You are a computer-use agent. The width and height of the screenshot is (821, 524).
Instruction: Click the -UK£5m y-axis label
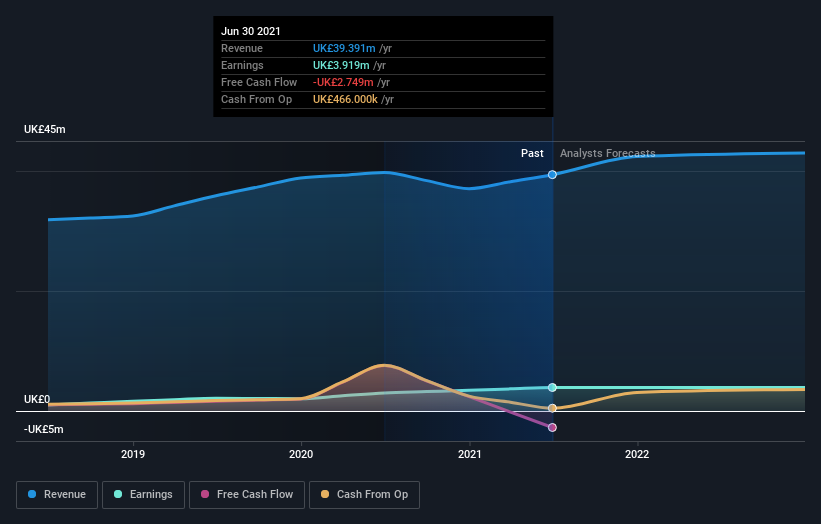click(43, 429)
